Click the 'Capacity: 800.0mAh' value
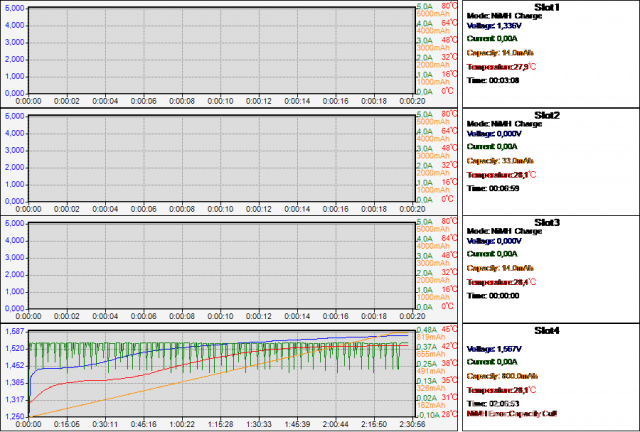This screenshot has height=432, width=640. coord(502,376)
